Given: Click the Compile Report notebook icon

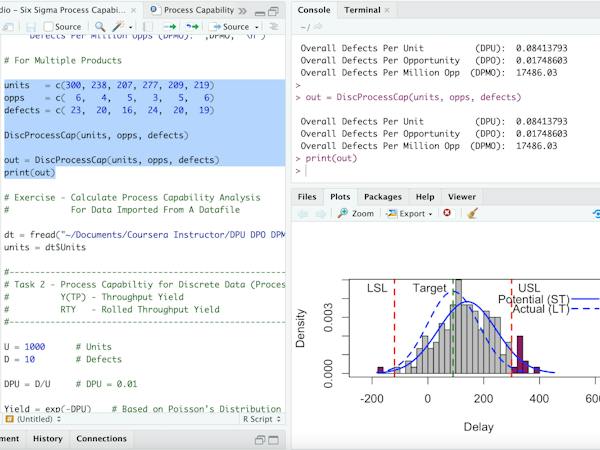Looking at the screenshot, I should click(148, 27).
